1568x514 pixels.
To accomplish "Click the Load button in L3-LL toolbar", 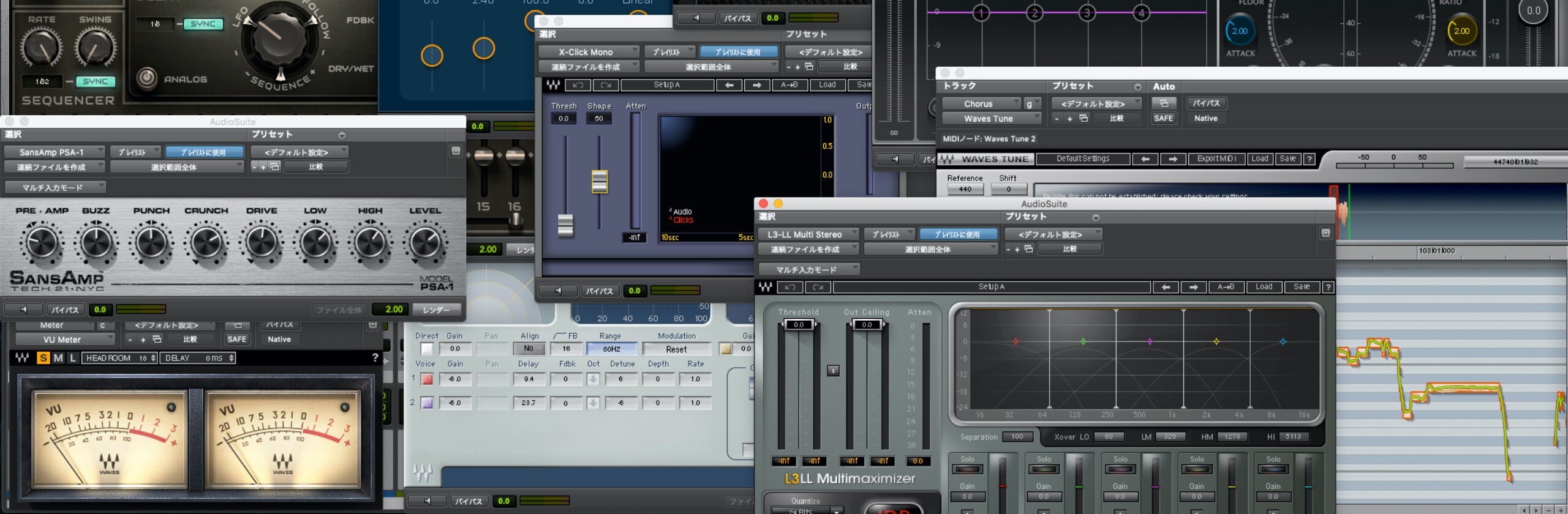I will coord(1264,287).
